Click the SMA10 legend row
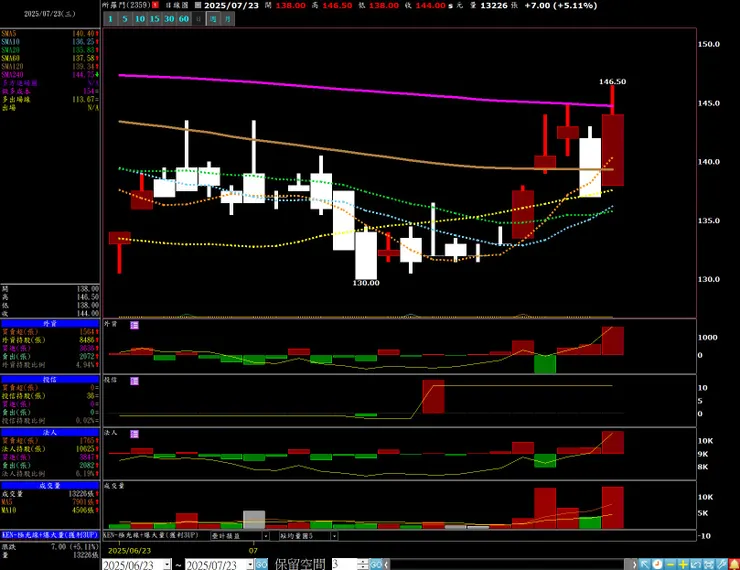The image size is (740, 570). [50, 42]
